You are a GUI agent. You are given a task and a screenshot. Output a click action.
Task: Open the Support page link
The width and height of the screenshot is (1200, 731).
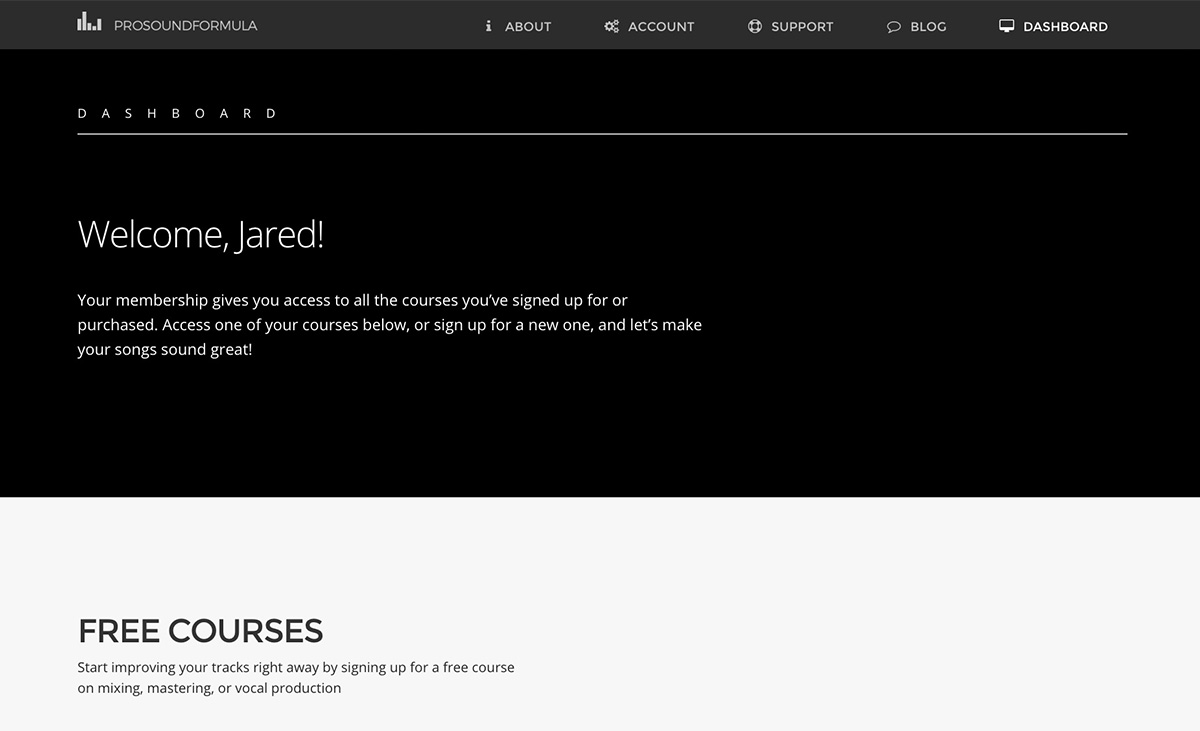[802, 27]
